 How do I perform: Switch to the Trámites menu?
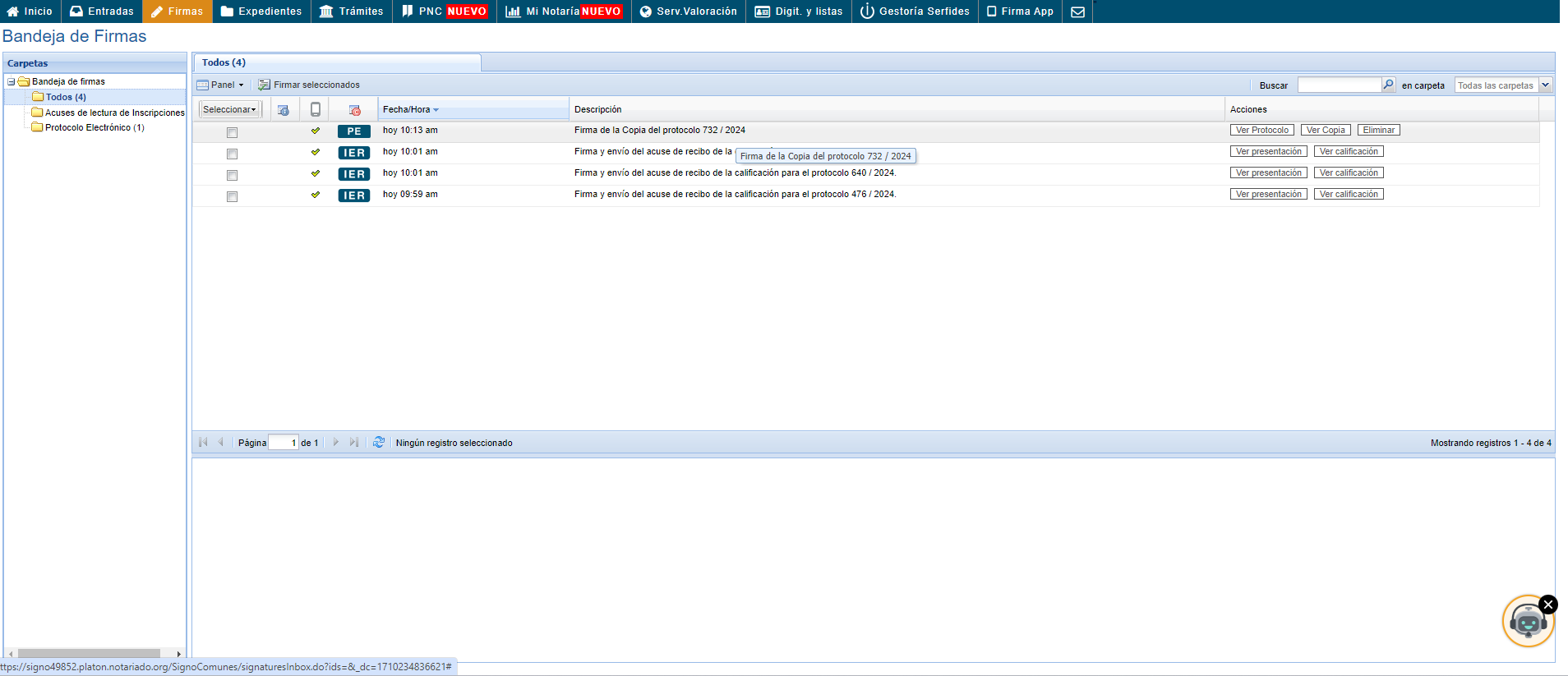(x=352, y=11)
